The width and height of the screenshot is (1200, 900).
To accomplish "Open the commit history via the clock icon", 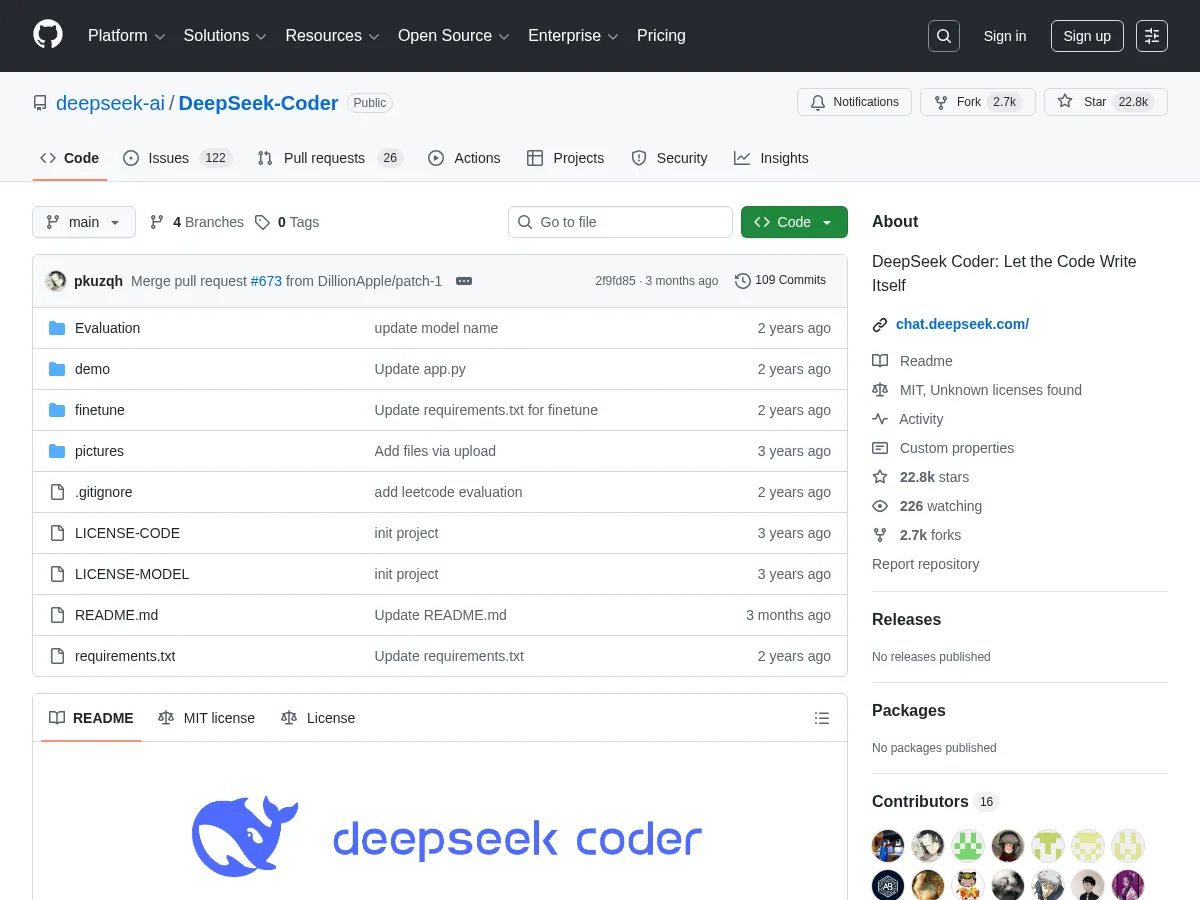I will click(742, 280).
